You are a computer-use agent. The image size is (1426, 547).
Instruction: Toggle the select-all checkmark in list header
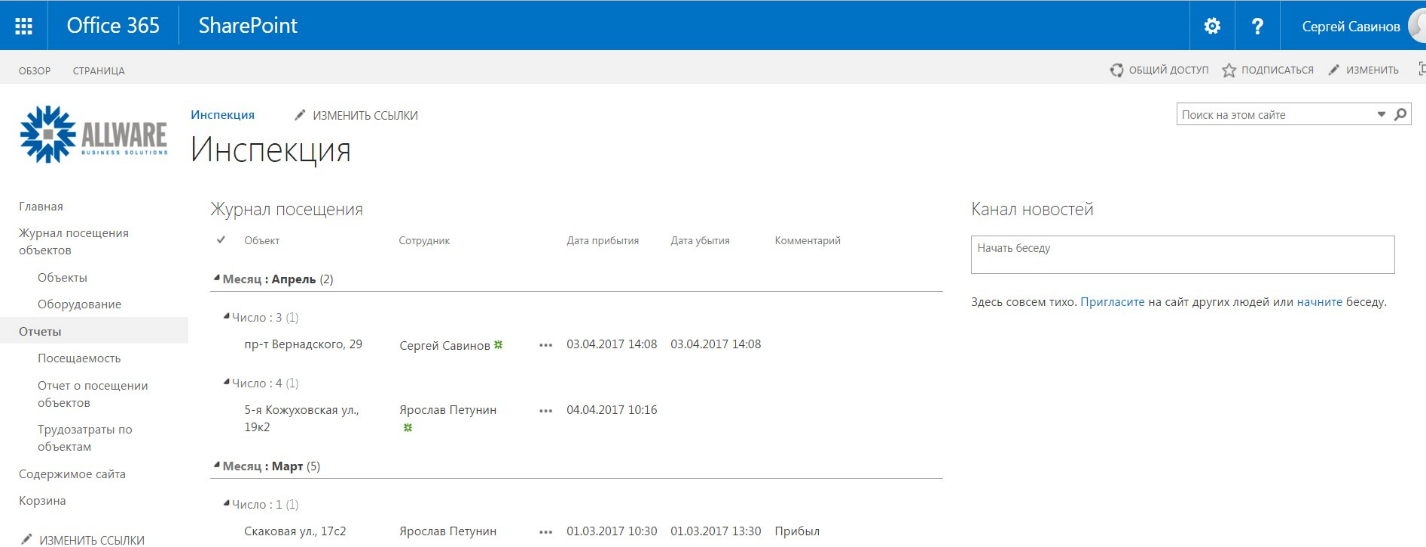[x=221, y=240]
